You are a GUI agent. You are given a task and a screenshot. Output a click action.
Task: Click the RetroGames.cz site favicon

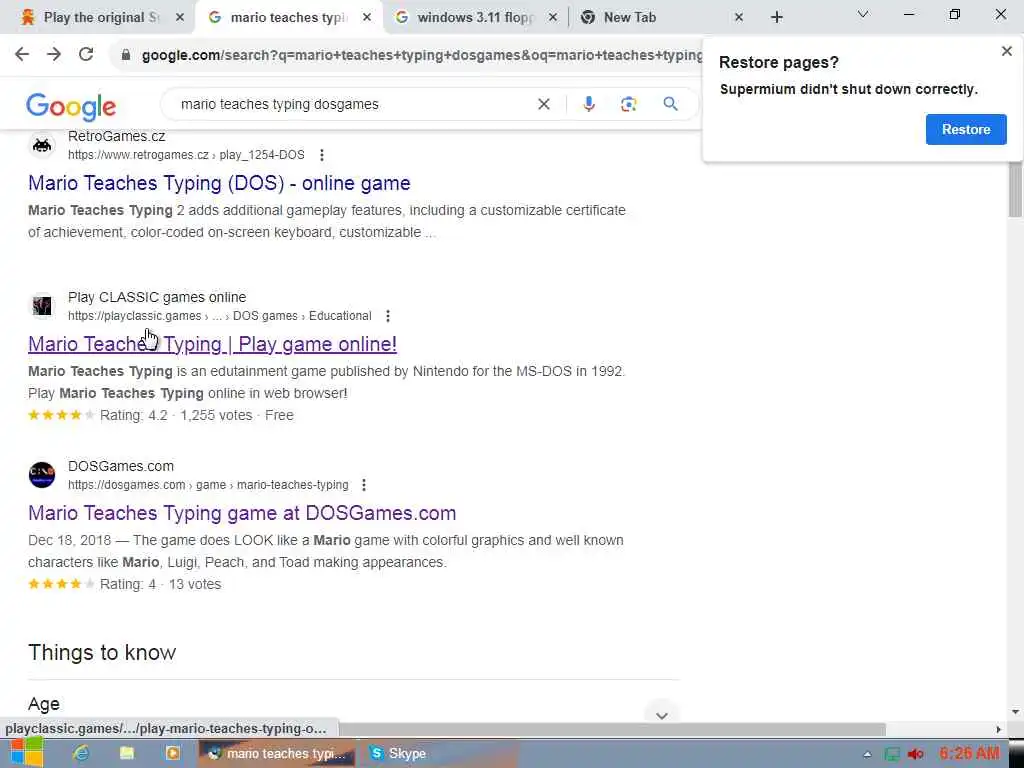coord(42,145)
